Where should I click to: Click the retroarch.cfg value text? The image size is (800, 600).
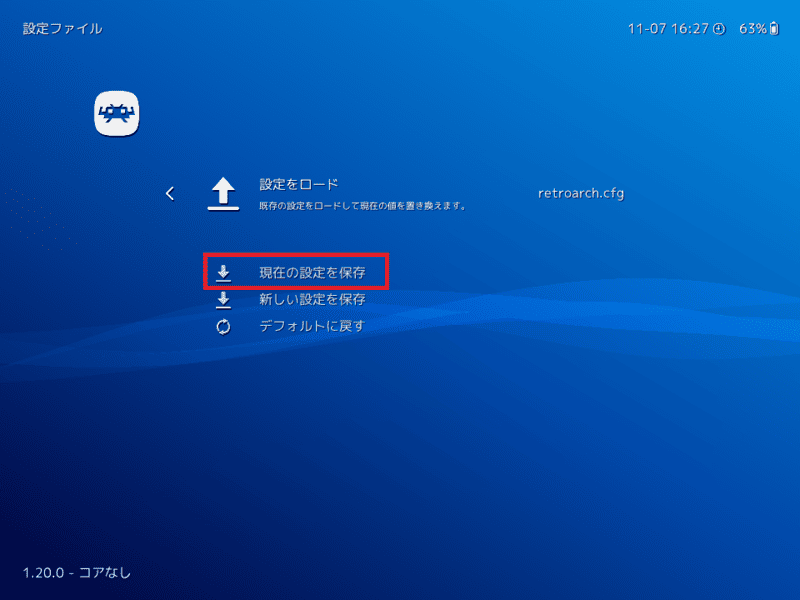pos(581,193)
